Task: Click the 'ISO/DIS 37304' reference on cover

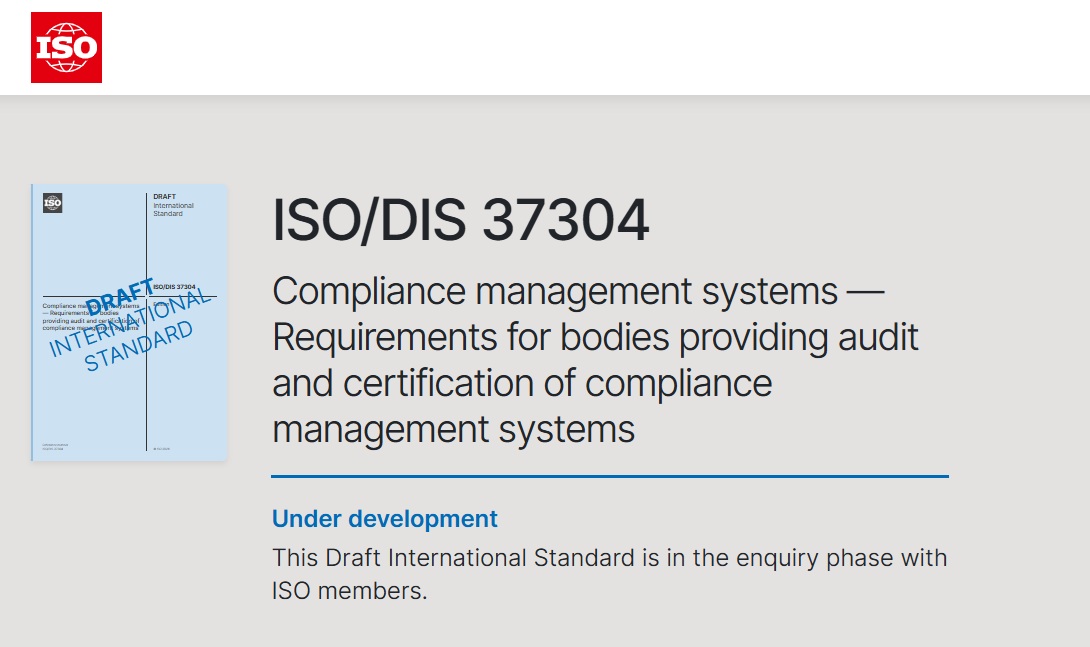Action: pos(172,287)
